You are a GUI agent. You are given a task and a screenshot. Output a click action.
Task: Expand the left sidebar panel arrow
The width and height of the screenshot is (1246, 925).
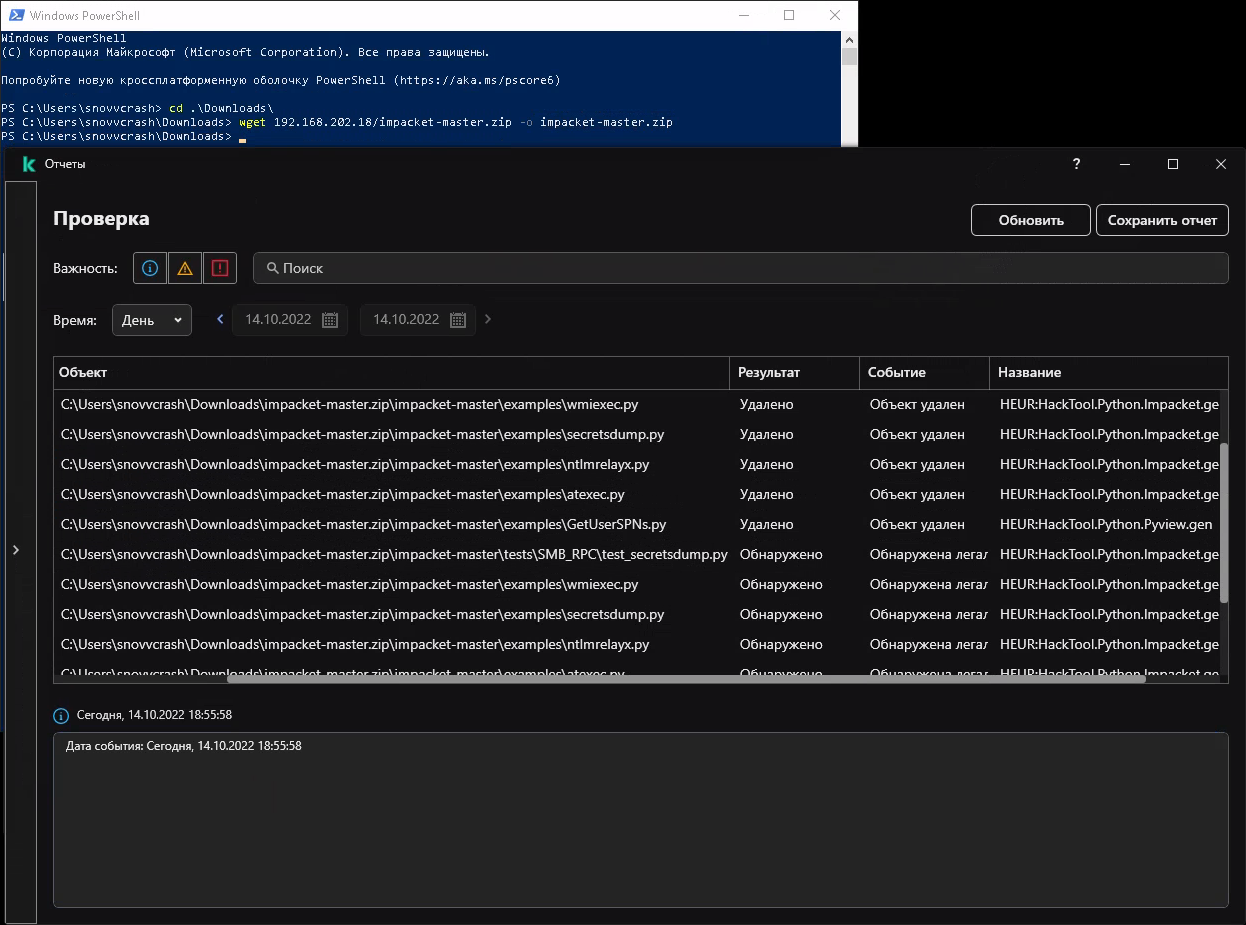16,549
